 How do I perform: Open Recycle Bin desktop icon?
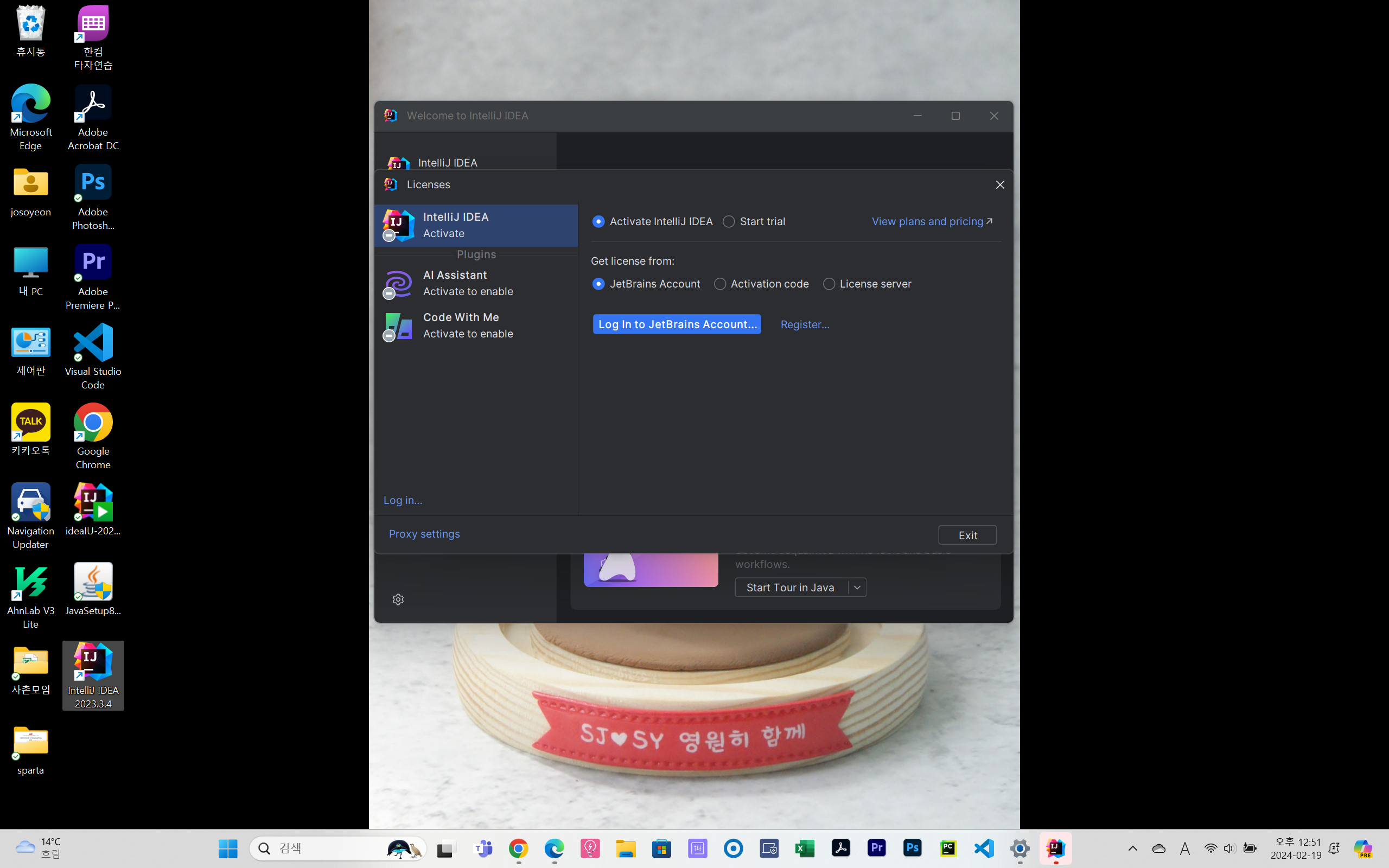31,32
